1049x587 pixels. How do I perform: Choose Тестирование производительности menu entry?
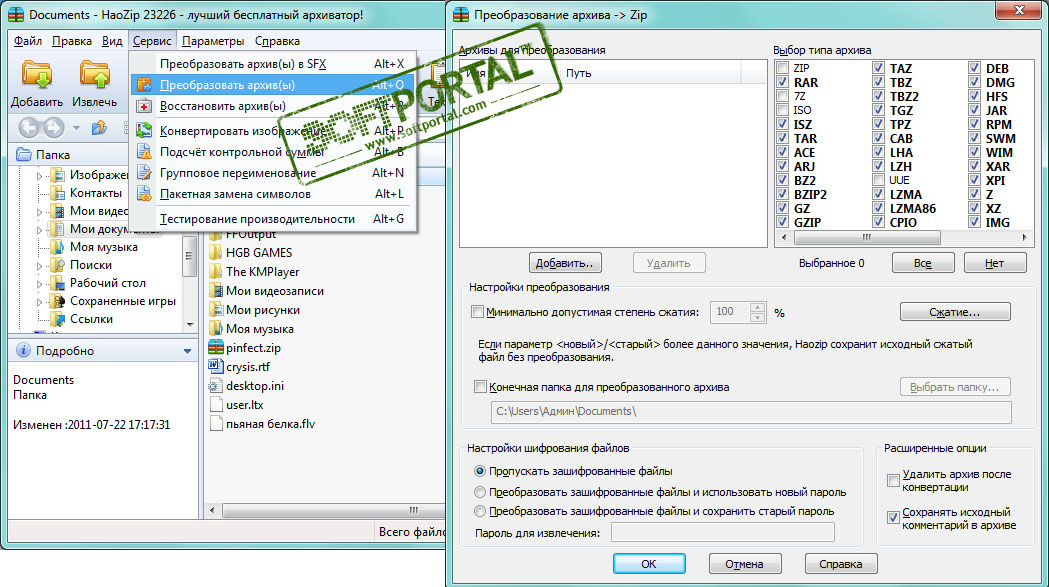point(274,219)
